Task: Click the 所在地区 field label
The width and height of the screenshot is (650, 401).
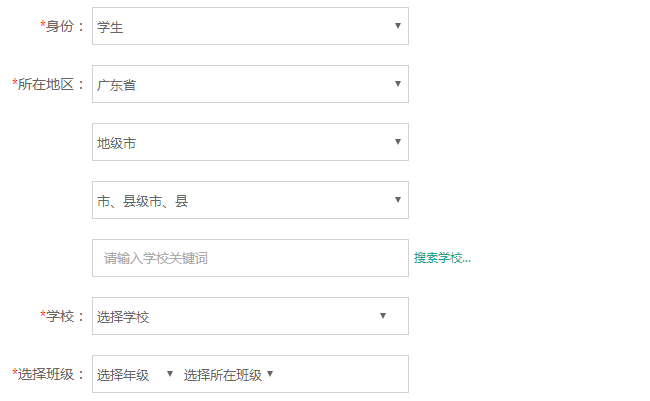Action: point(48,85)
